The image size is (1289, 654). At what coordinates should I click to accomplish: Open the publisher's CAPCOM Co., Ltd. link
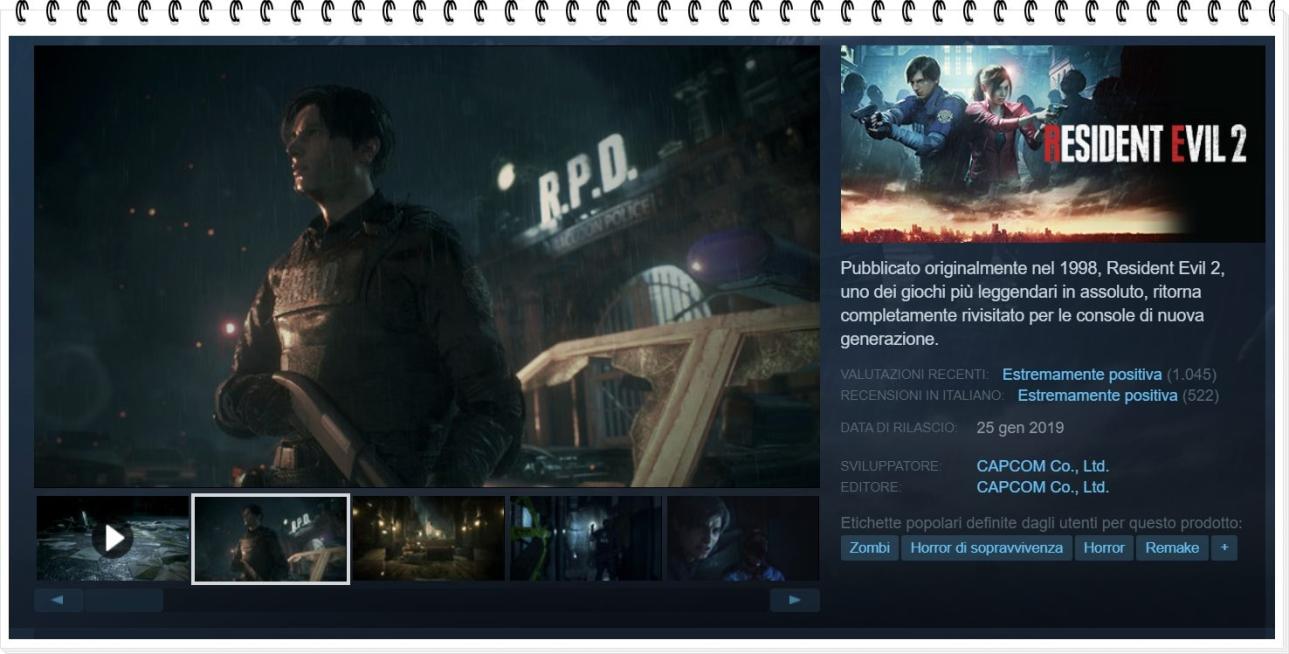coord(1042,487)
